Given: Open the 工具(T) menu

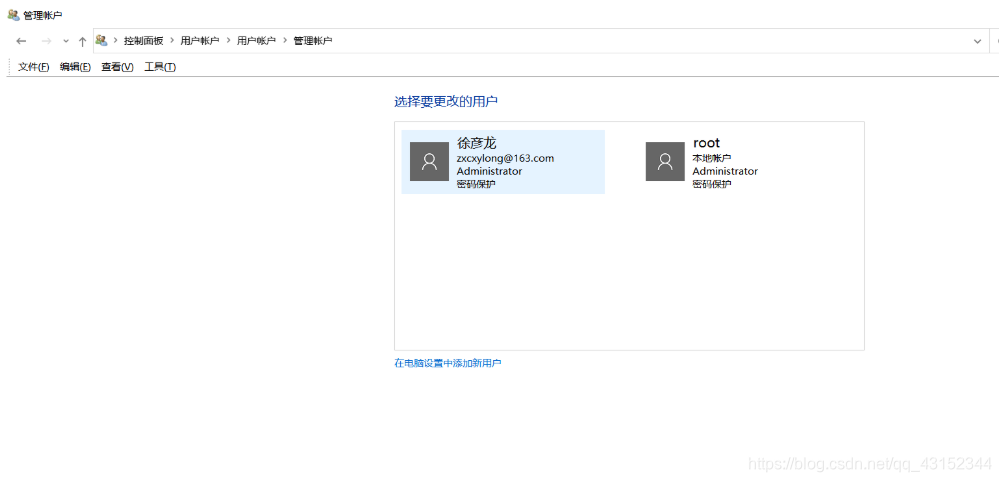Looking at the screenshot, I should (x=160, y=67).
